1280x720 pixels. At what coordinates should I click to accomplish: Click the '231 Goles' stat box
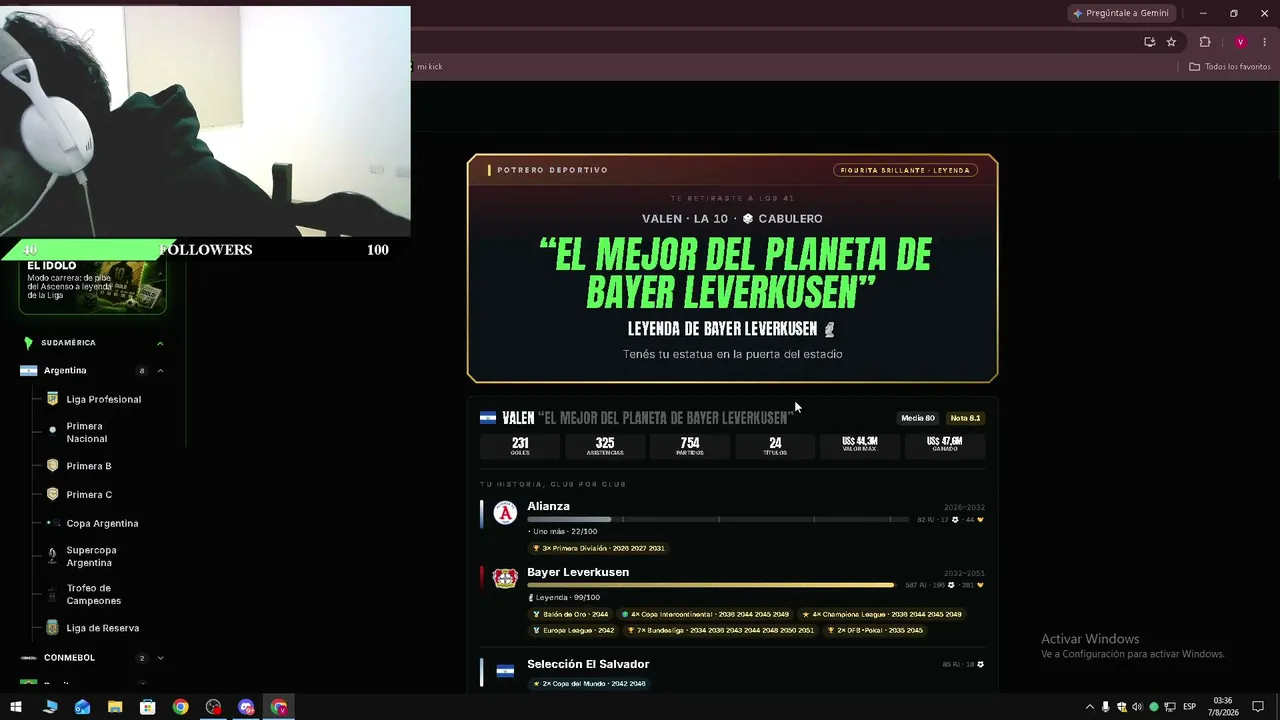520,446
